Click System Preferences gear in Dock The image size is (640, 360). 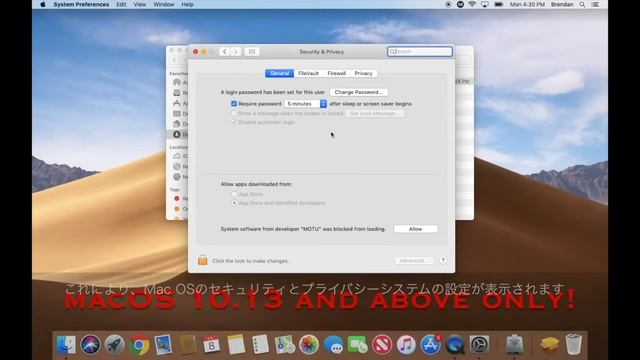tap(480, 345)
